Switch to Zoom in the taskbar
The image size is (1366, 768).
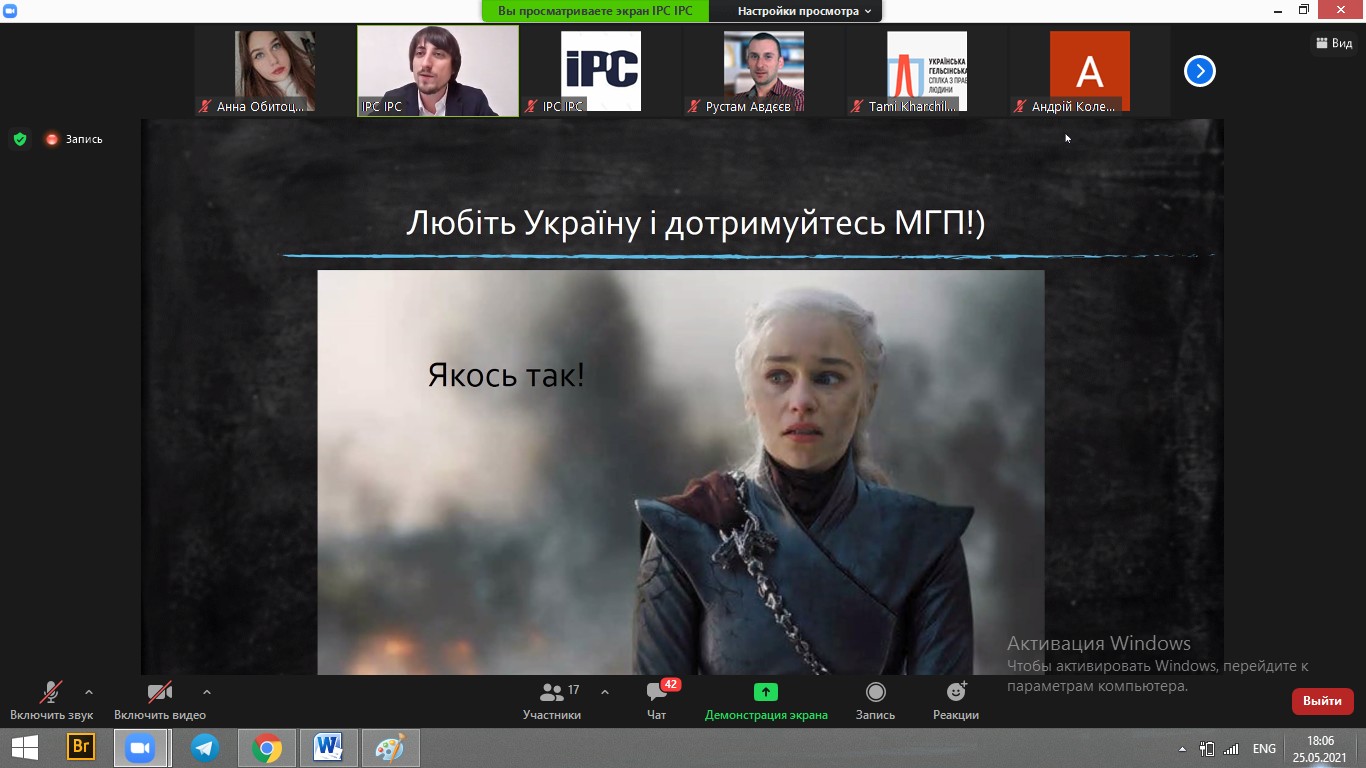click(140, 747)
